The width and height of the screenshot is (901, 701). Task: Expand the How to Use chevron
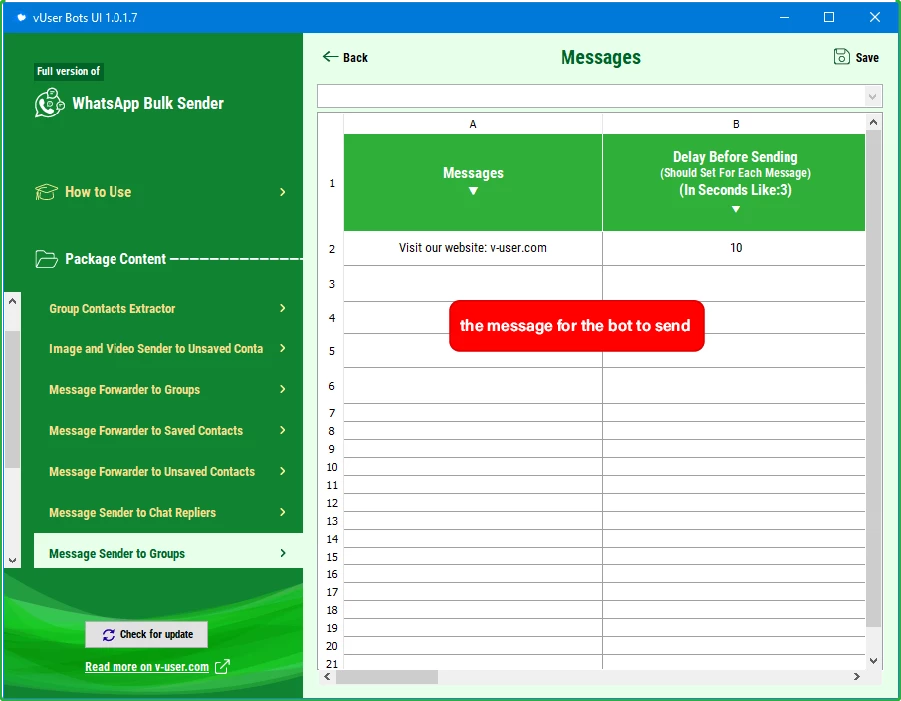click(x=283, y=192)
